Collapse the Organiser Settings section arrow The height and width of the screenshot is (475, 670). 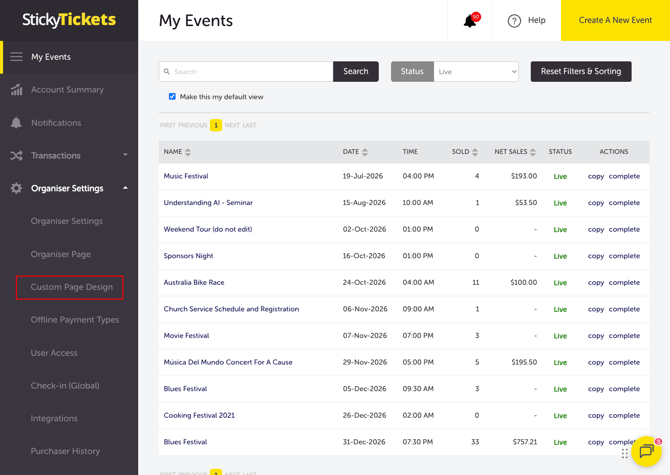pos(125,188)
